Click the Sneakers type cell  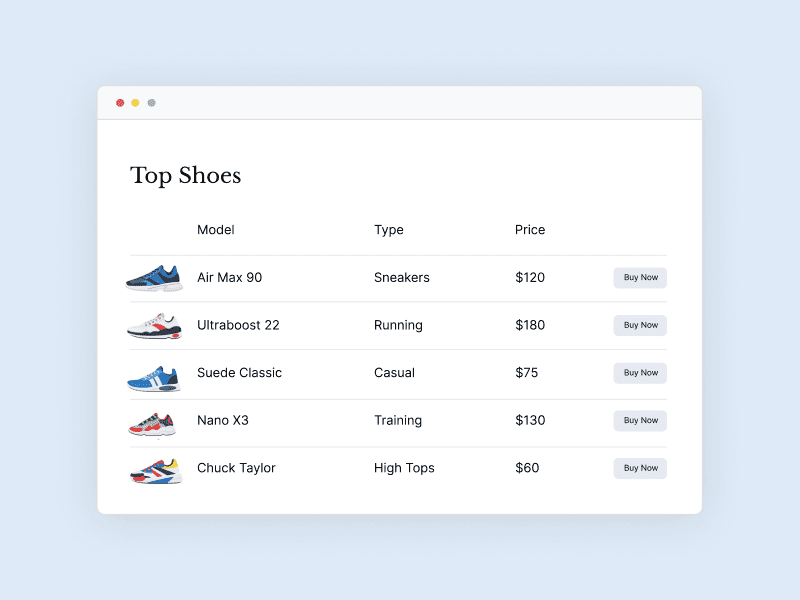pyautogui.click(x=402, y=278)
